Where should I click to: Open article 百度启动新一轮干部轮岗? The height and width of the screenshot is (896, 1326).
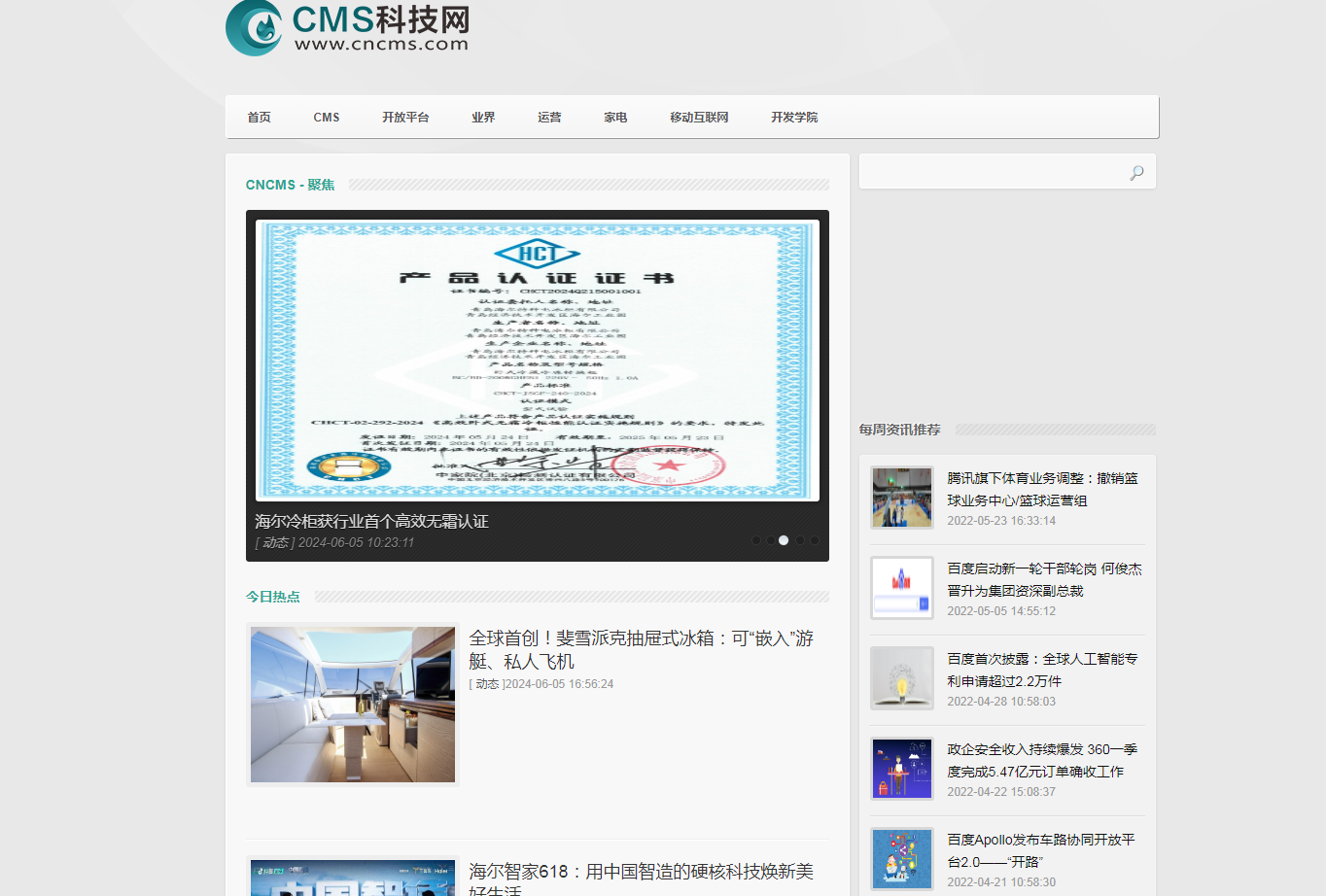[1045, 579]
